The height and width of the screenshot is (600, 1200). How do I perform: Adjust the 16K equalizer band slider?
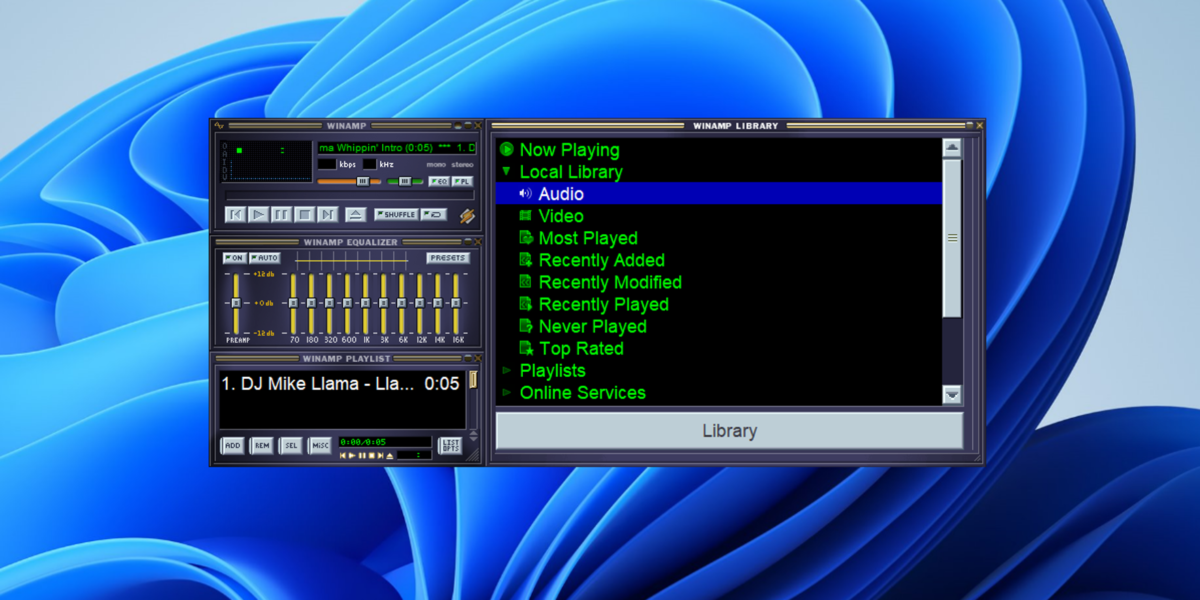point(456,303)
